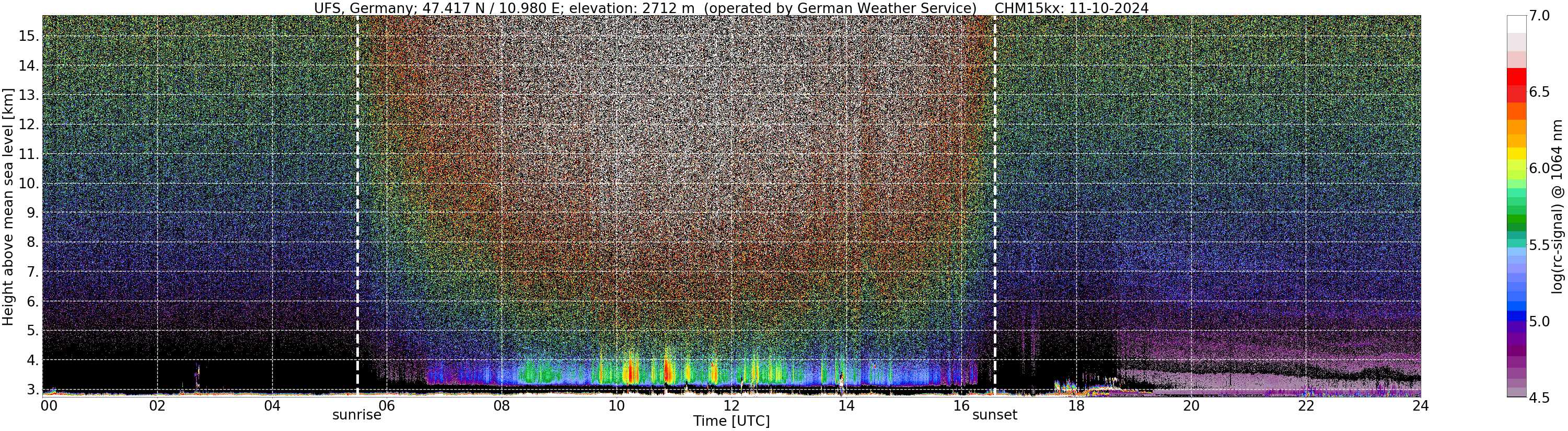Click the time axis tick '20'
Image resolution: width=1568 pixels, height=431 pixels.
click(1191, 405)
